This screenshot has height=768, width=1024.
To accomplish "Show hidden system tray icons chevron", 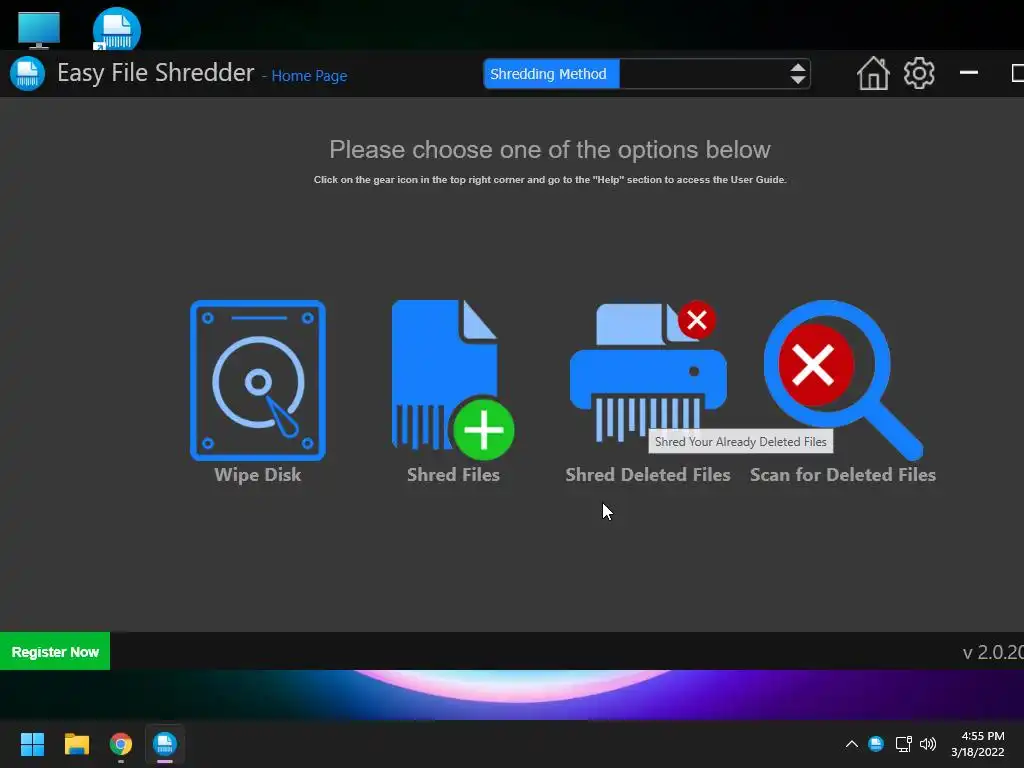I will (x=852, y=744).
